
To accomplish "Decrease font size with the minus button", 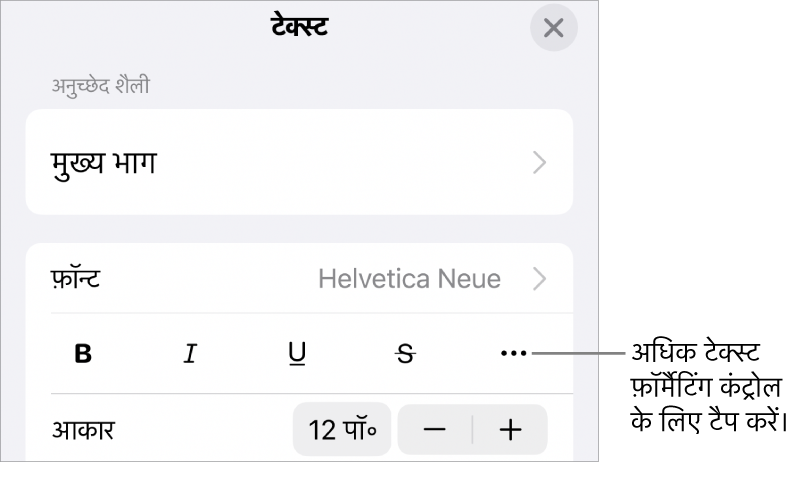I will click(434, 431).
